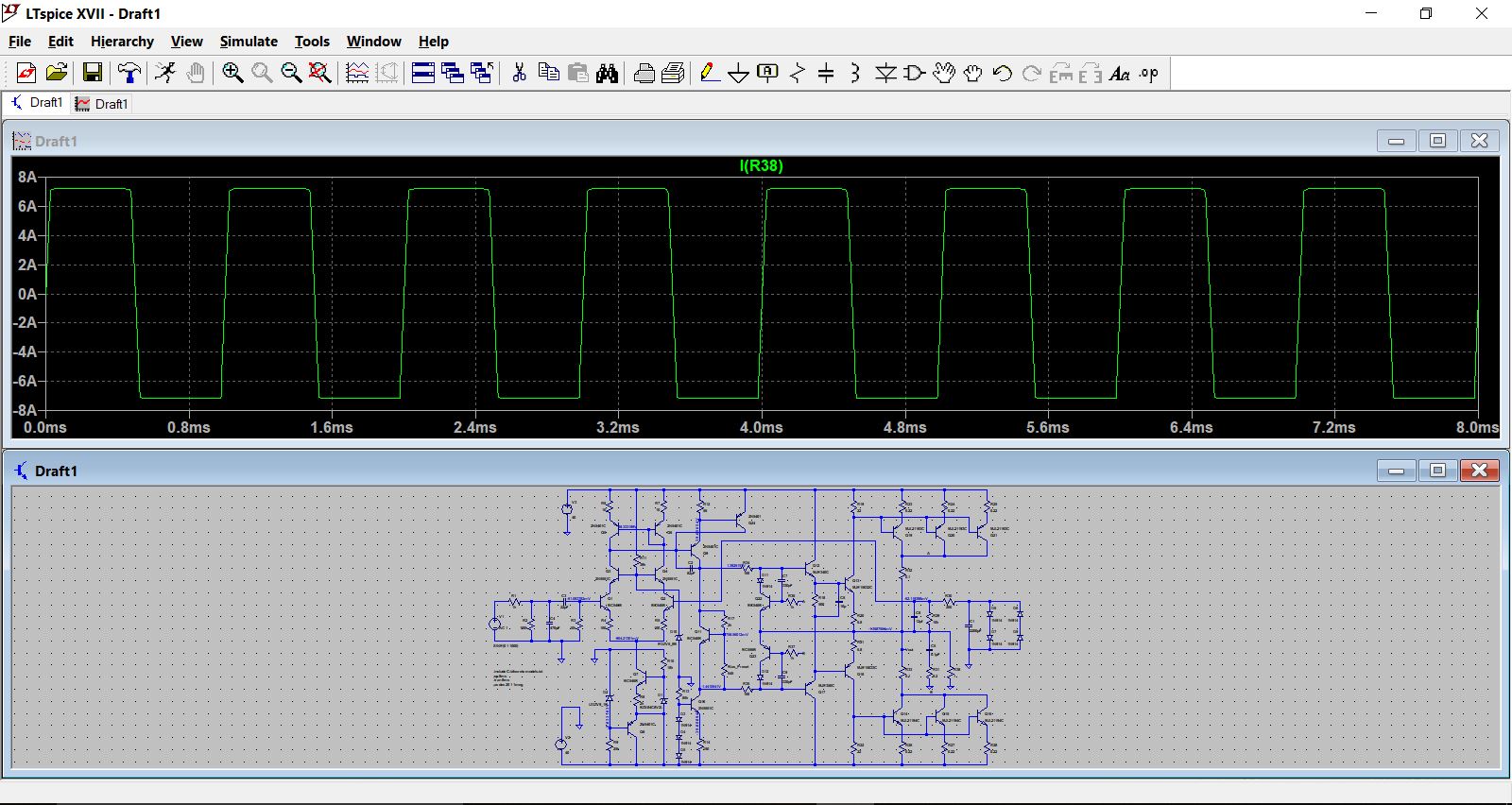Viewport: 1512px width, 805px height.
Task: Open a file with the folder icon
Action: pos(57,73)
